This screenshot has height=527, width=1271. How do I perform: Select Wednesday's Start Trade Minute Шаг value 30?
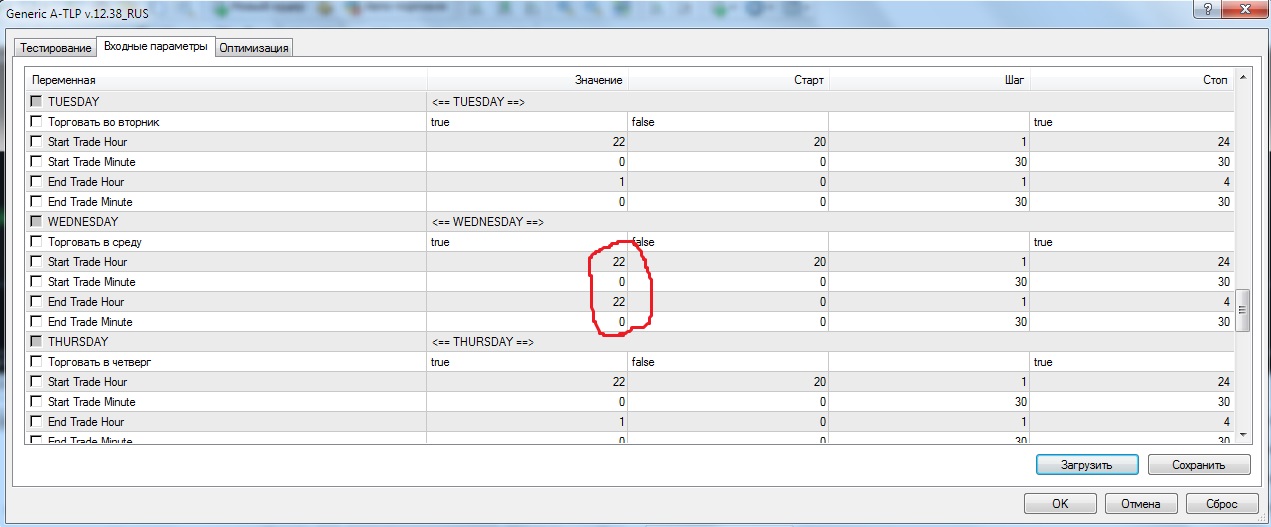click(930, 282)
